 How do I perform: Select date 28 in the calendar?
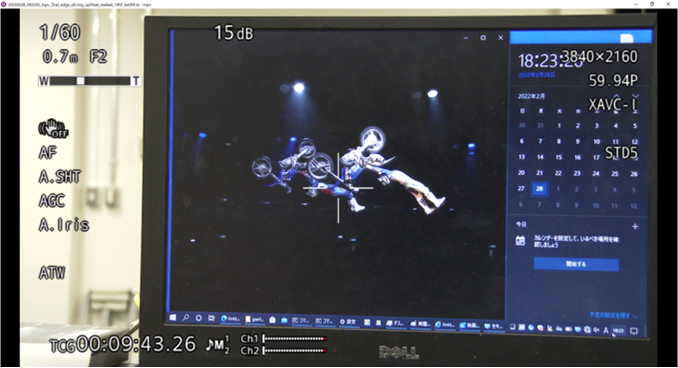(x=539, y=189)
